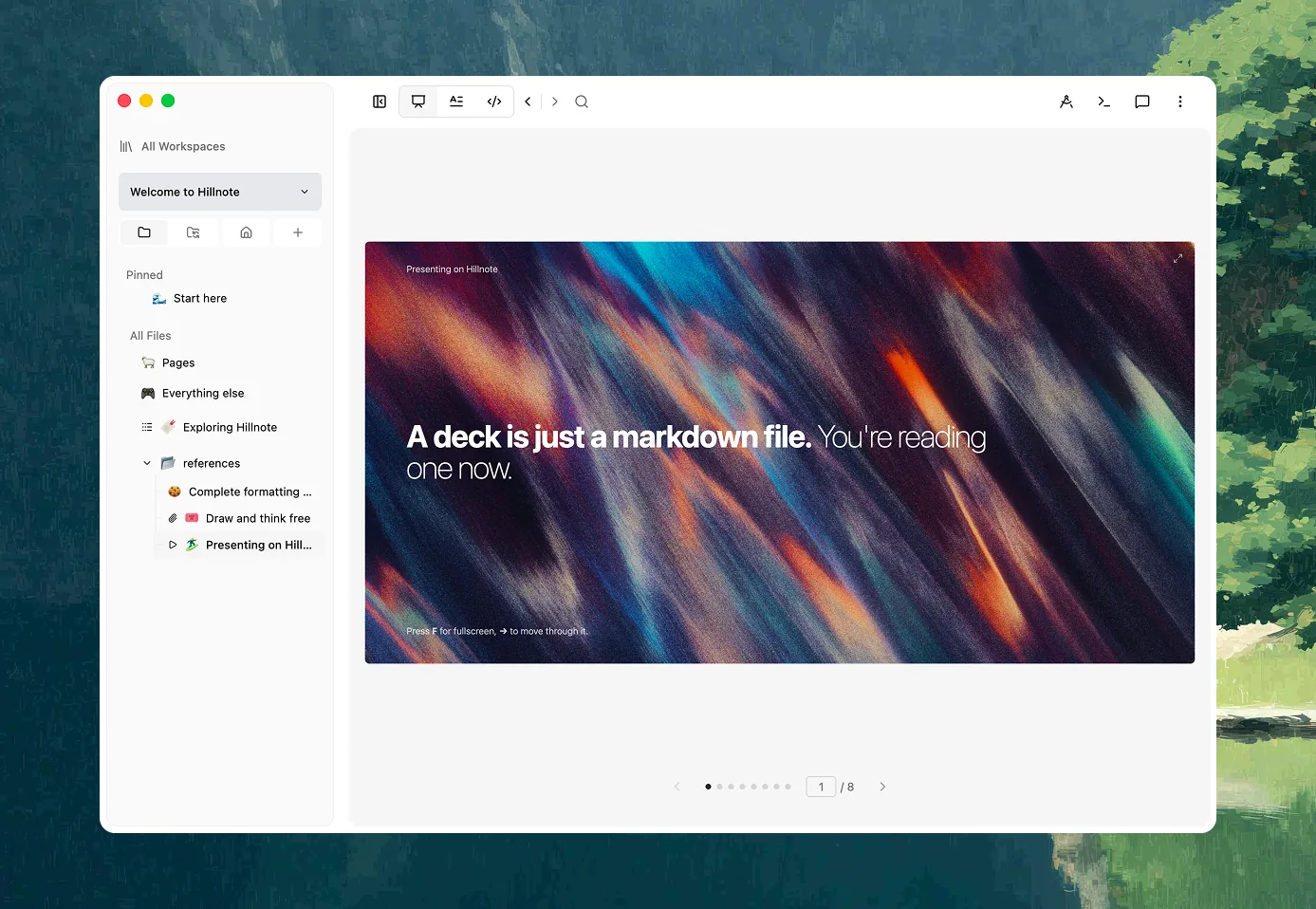Screen dimensions: 1316x909
Task: Jump to the last slide dot indicator
Action: (788, 787)
